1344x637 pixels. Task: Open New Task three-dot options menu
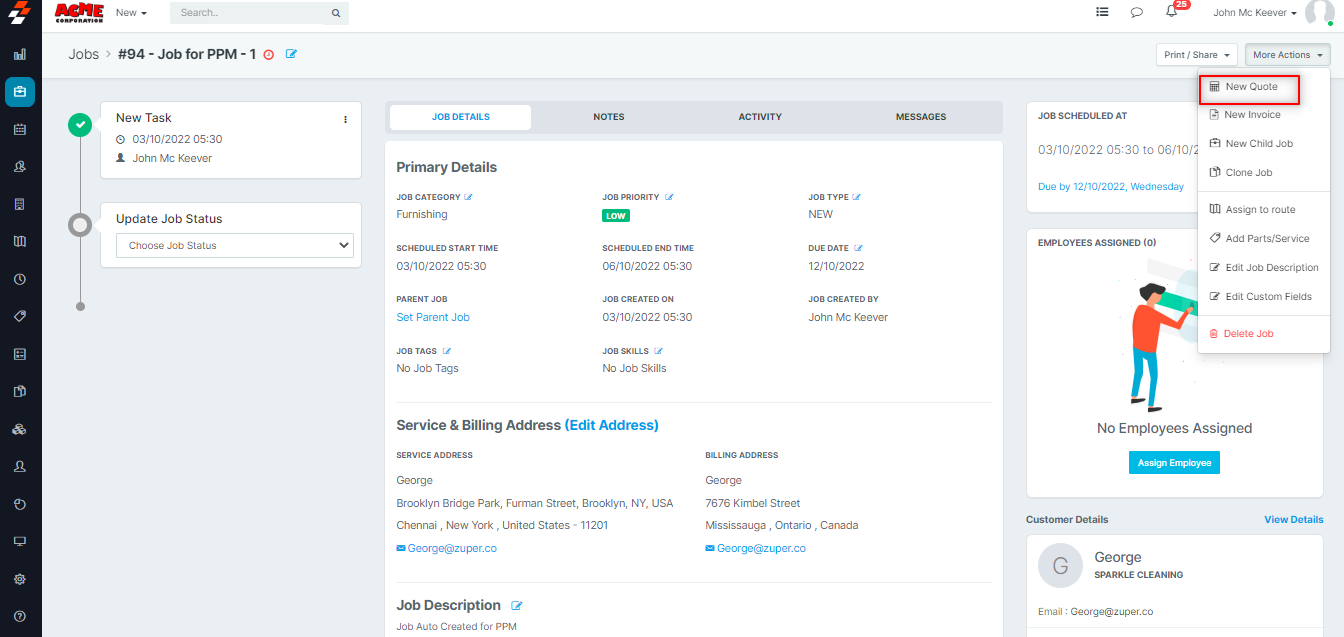click(x=346, y=119)
